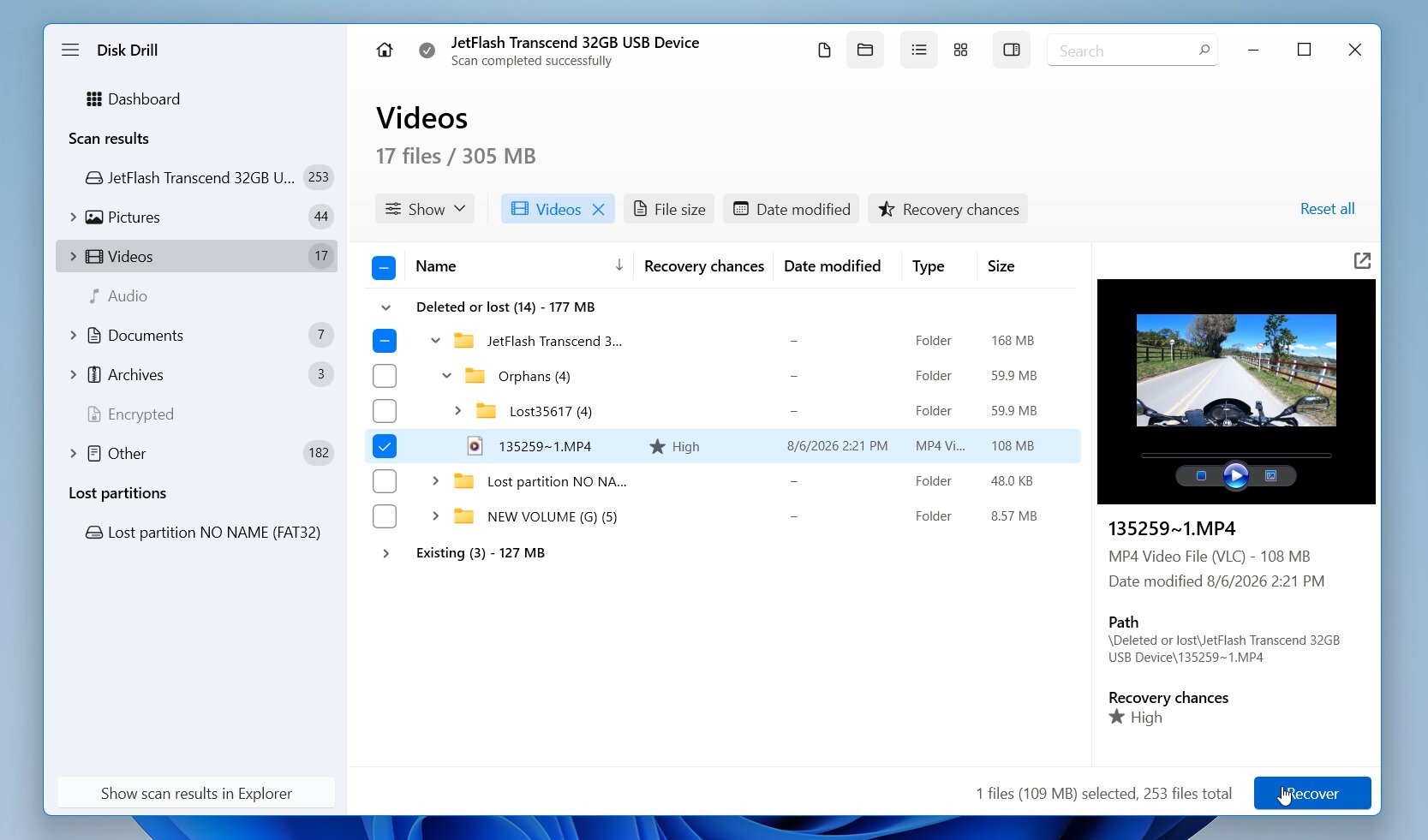Open the hamburger menu
Image resolution: width=1428 pixels, height=840 pixels.
point(70,50)
